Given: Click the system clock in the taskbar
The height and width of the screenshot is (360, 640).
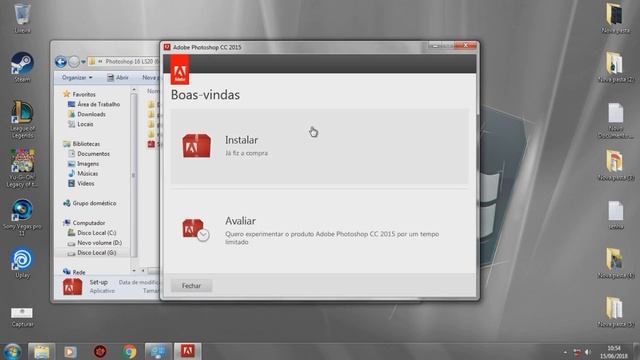Looking at the screenshot, I should coord(614,352).
